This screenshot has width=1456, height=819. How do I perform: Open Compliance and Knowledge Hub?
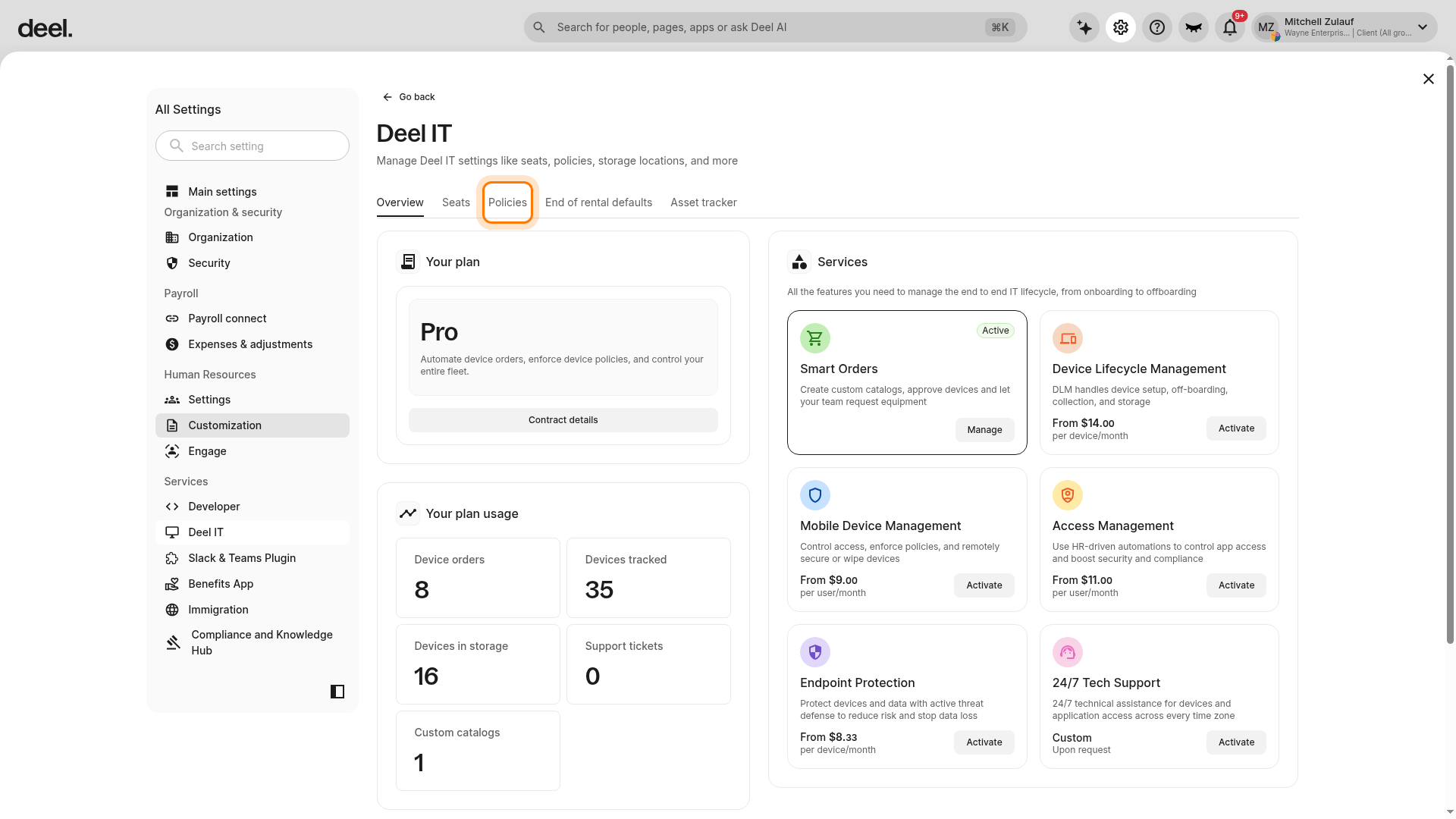click(253, 642)
